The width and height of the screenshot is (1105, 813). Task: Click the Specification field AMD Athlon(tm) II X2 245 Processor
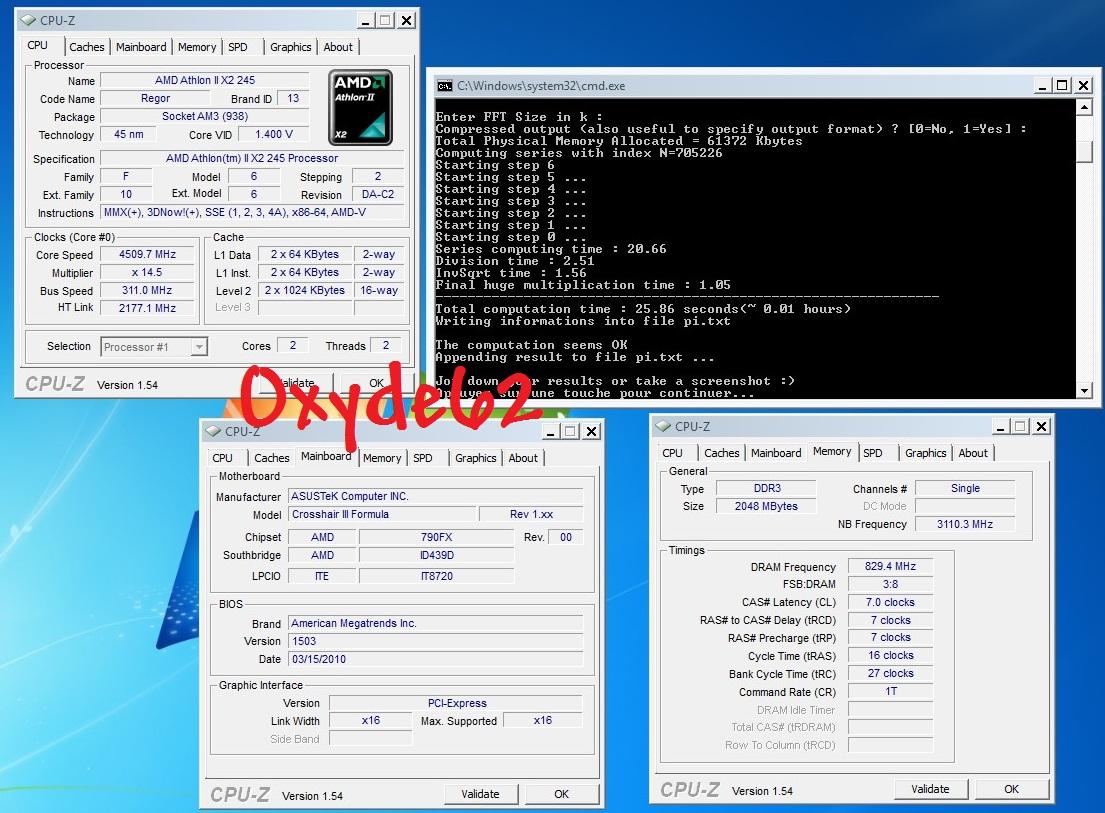tap(252, 159)
